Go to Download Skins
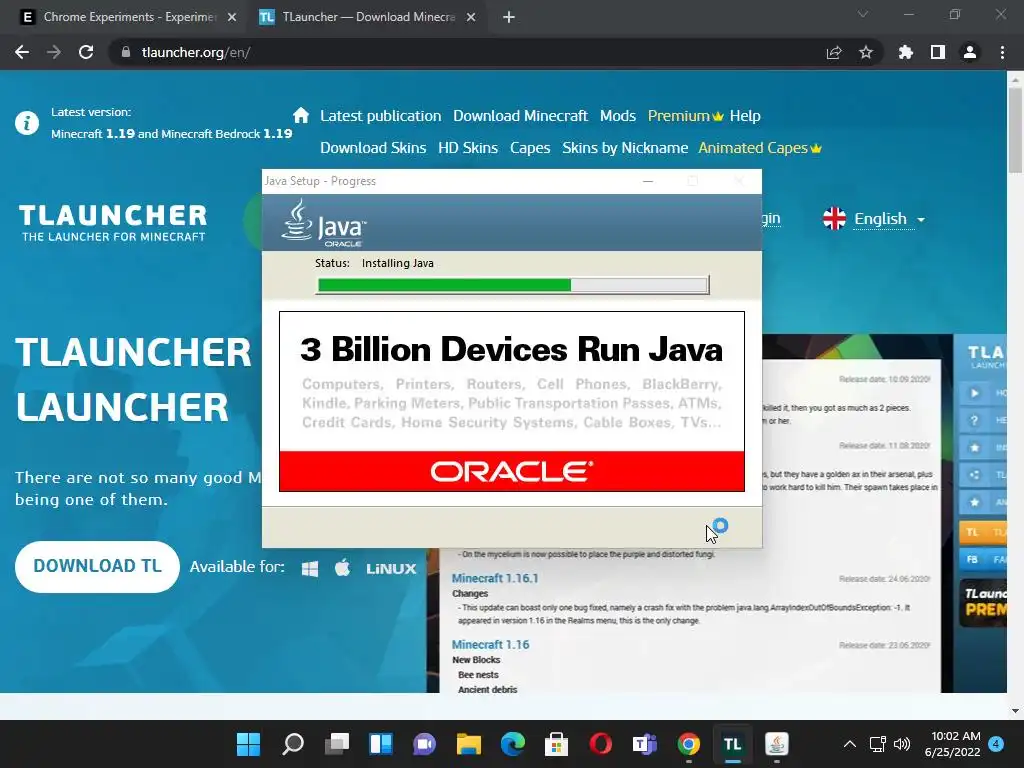Viewport: 1024px width, 768px height. pyautogui.click(x=373, y=148)
